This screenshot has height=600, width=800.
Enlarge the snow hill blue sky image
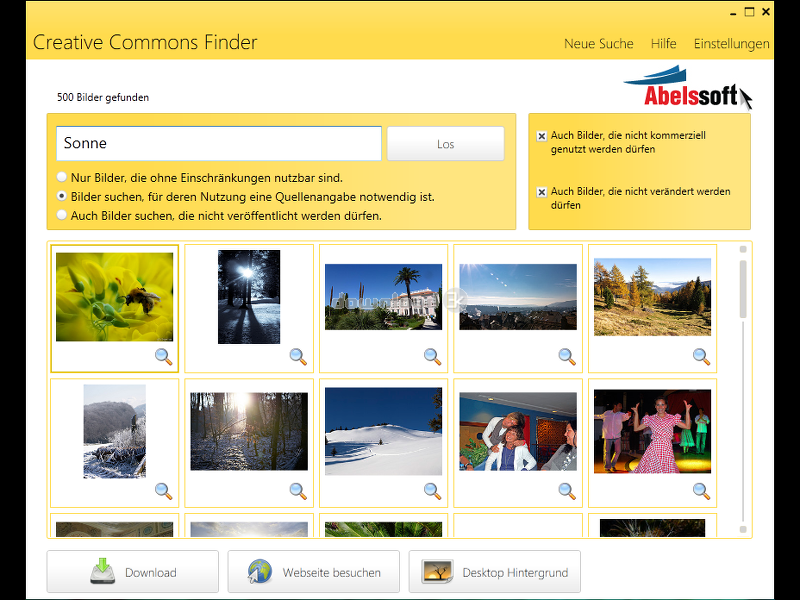432,491
